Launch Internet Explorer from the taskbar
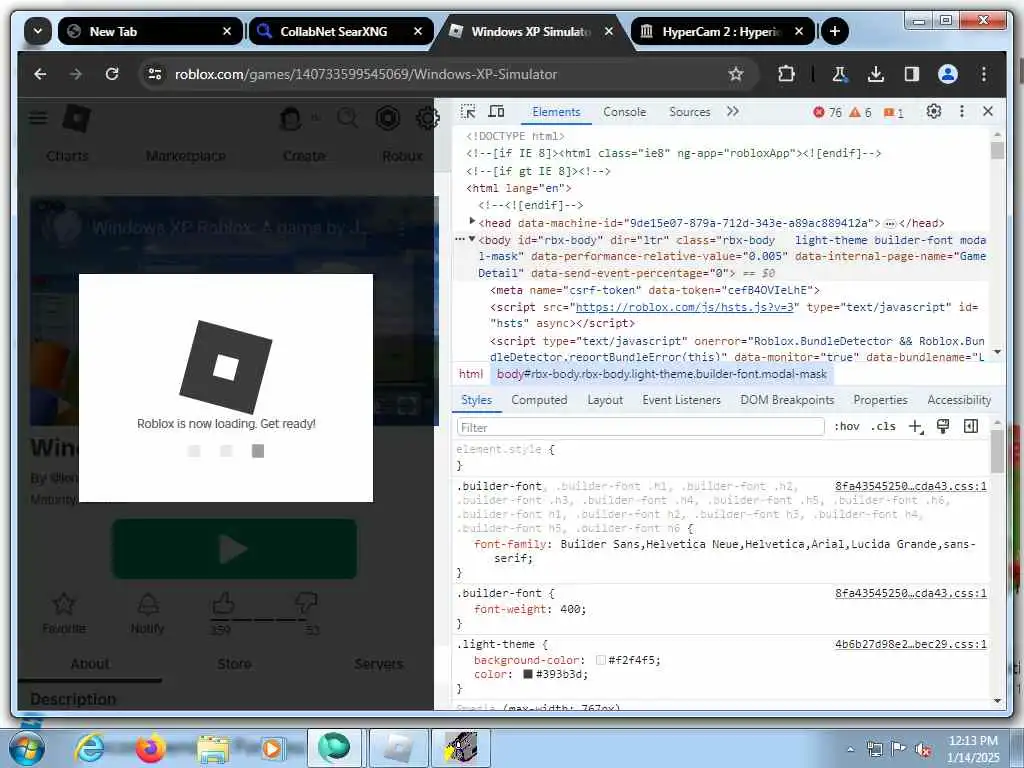This screenshot has width=1024, height=768. pyautogui.click(x=89, y=748)
